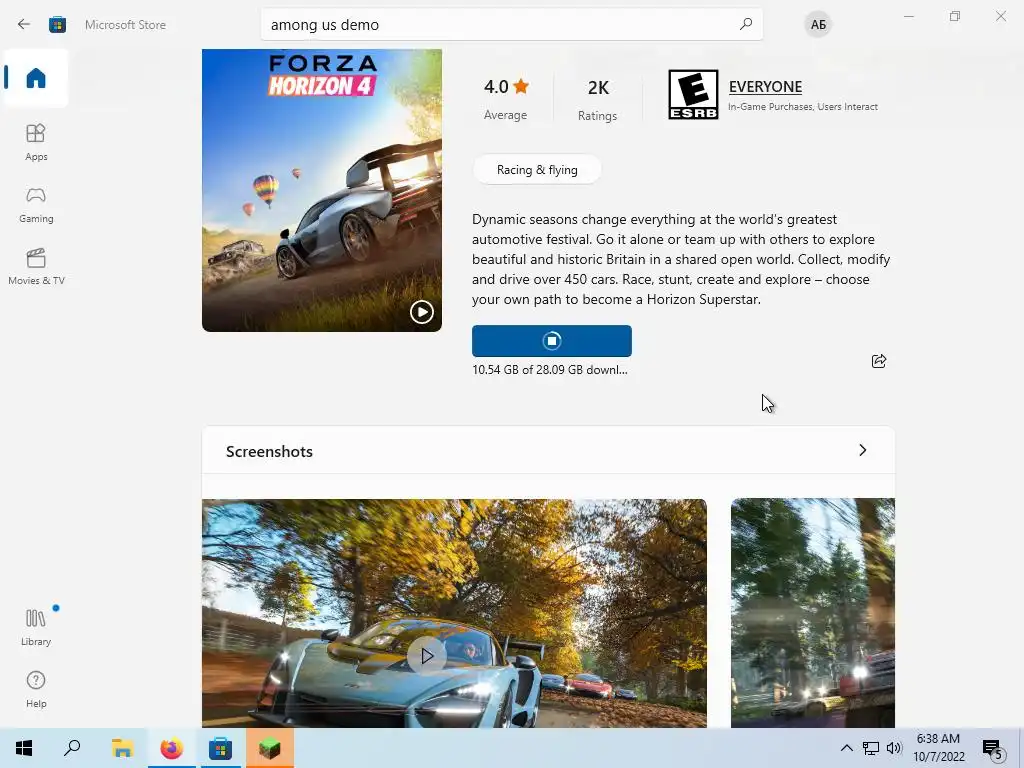Show hidden tray icons
The width and height of the screenshot is (1024, 768).
click(846, 748)
